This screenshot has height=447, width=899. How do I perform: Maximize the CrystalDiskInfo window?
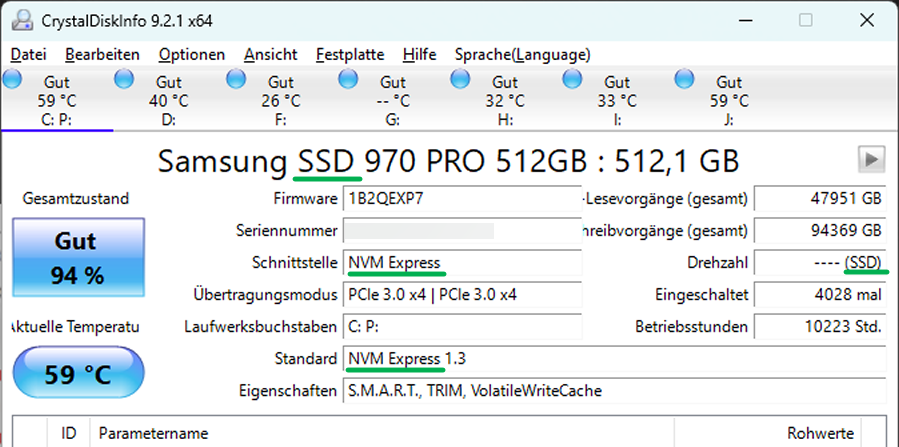805,21
